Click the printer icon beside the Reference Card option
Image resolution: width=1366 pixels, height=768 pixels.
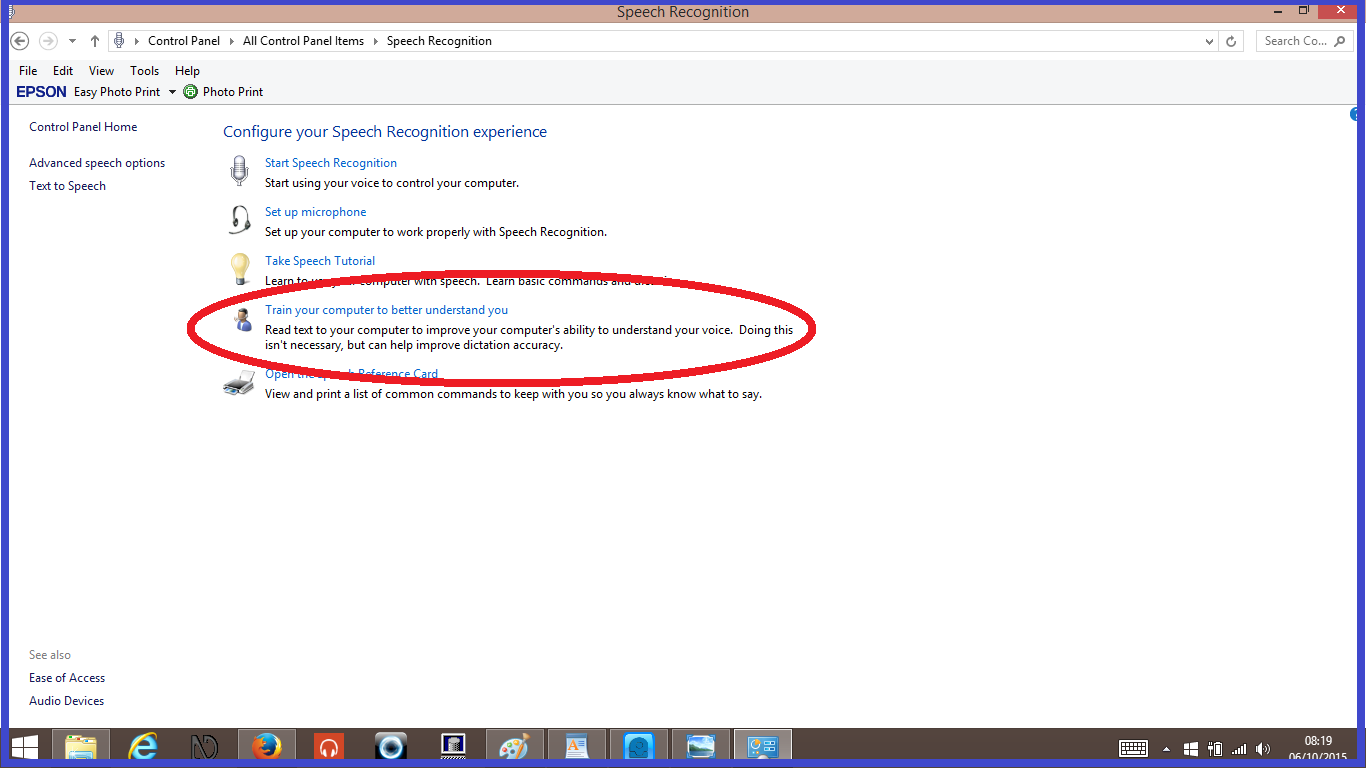pyautogui.click(x=239, y=383)
